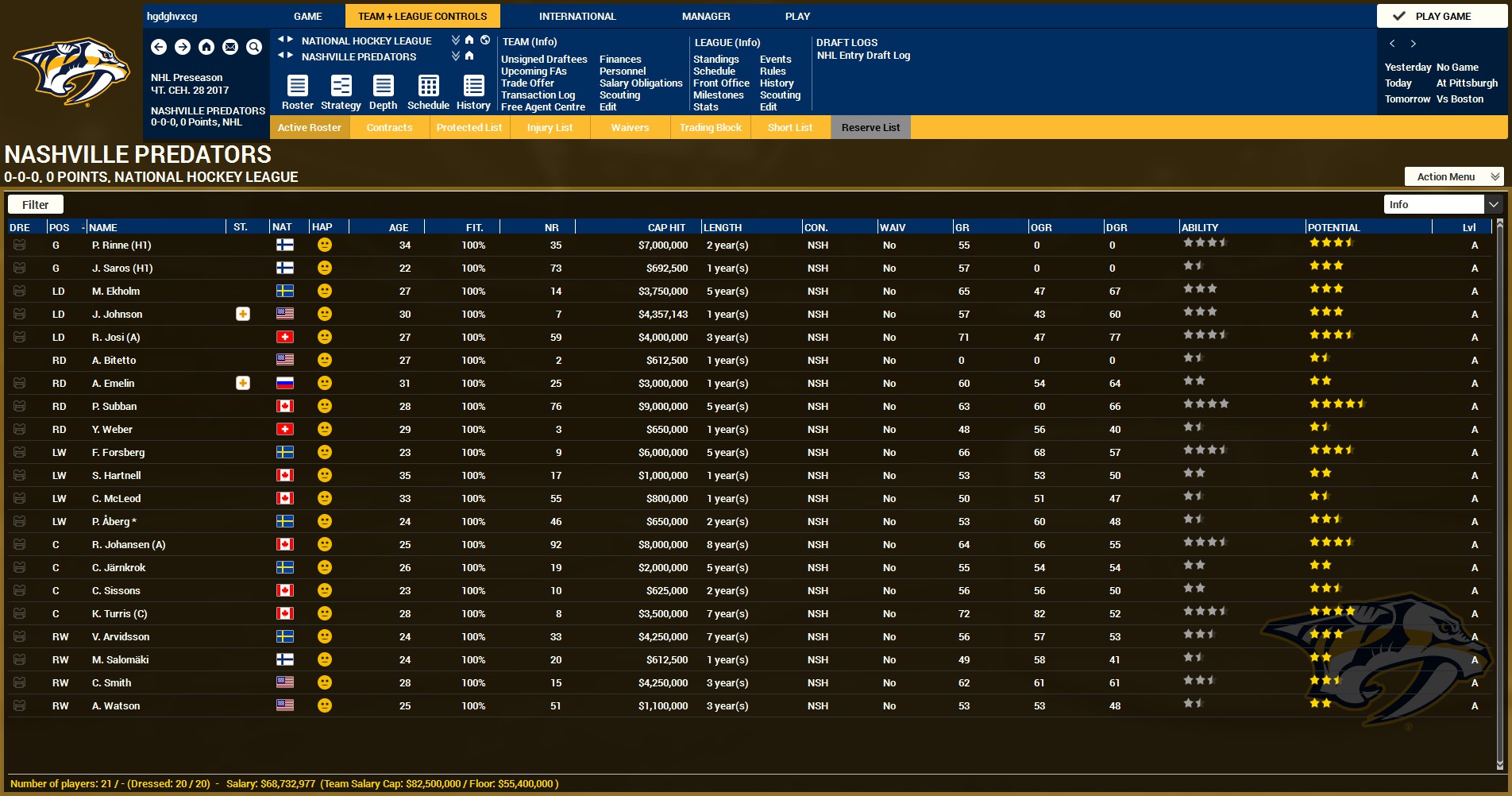
Task: Open the INTERNATIONAL menu
Action: pos(577,16)
